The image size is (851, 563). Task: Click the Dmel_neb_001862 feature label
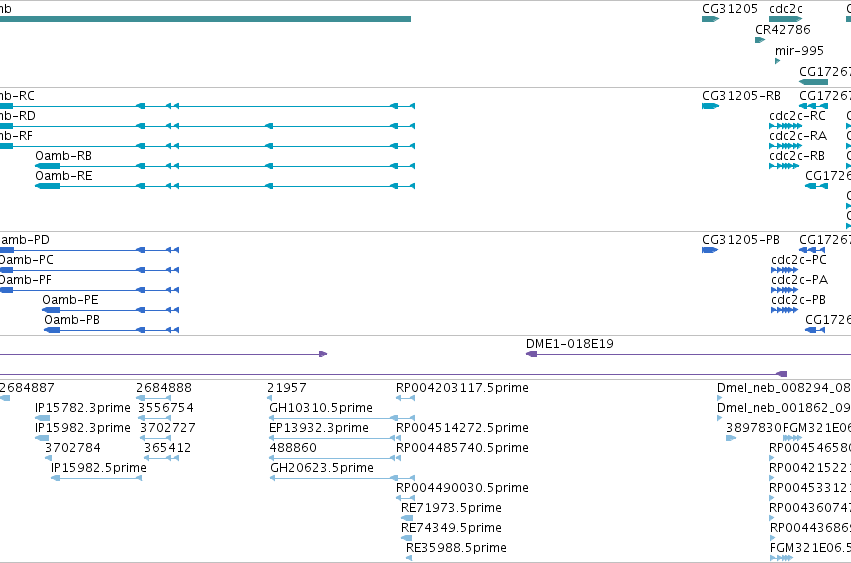[784, 408]
